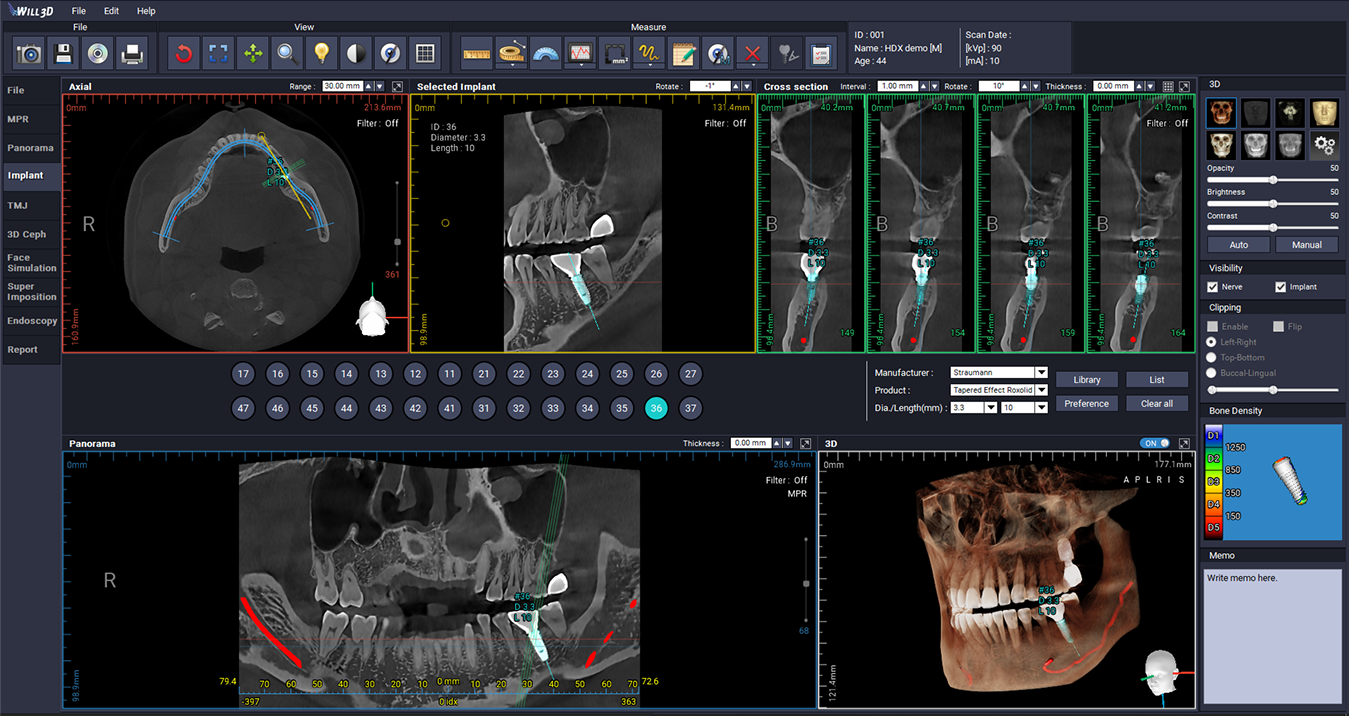Toggle the Nerve visibility checkbox

click(x=1213, y=287)
